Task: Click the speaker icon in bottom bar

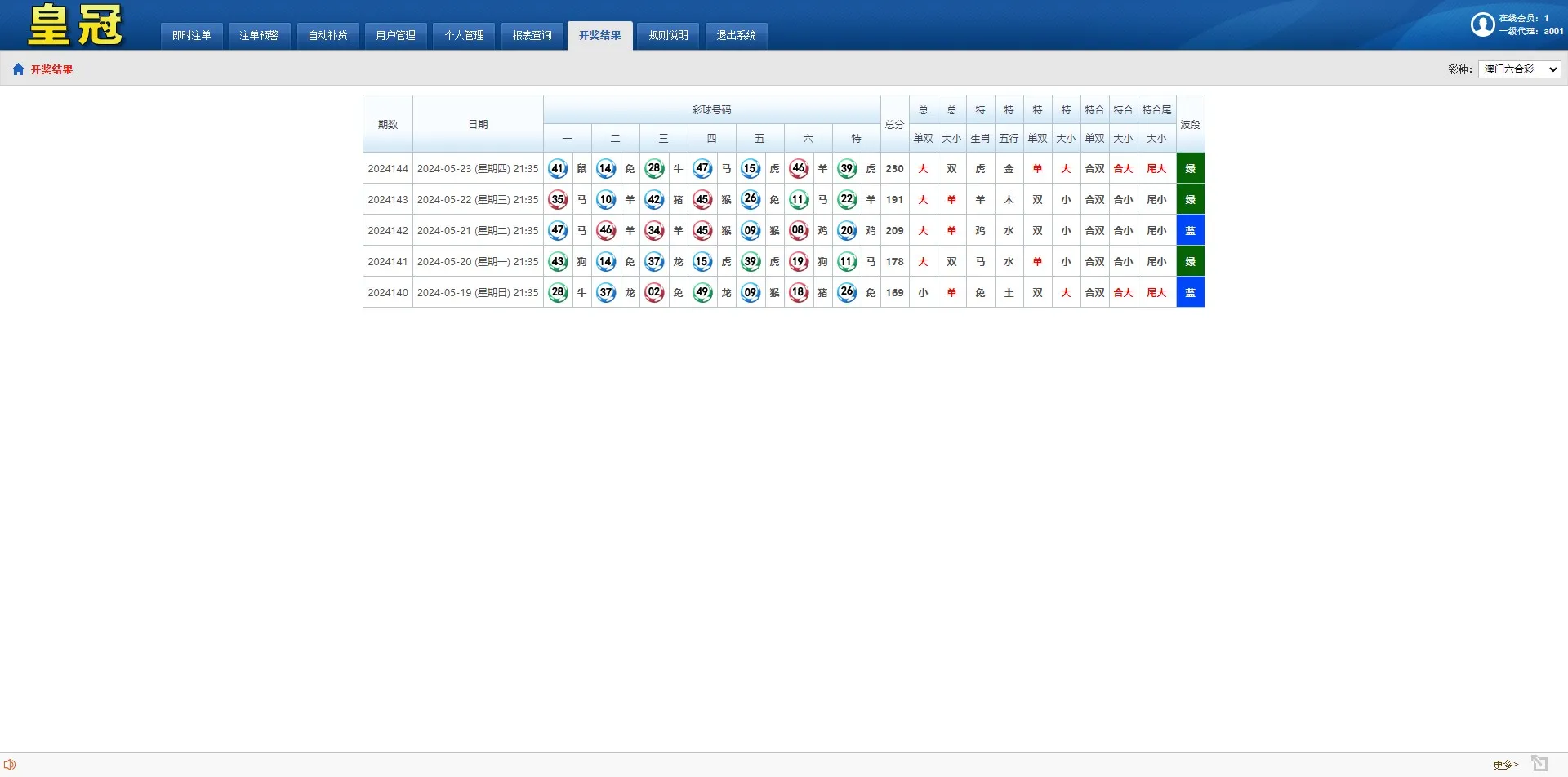Action: click(x=10, y=765)
